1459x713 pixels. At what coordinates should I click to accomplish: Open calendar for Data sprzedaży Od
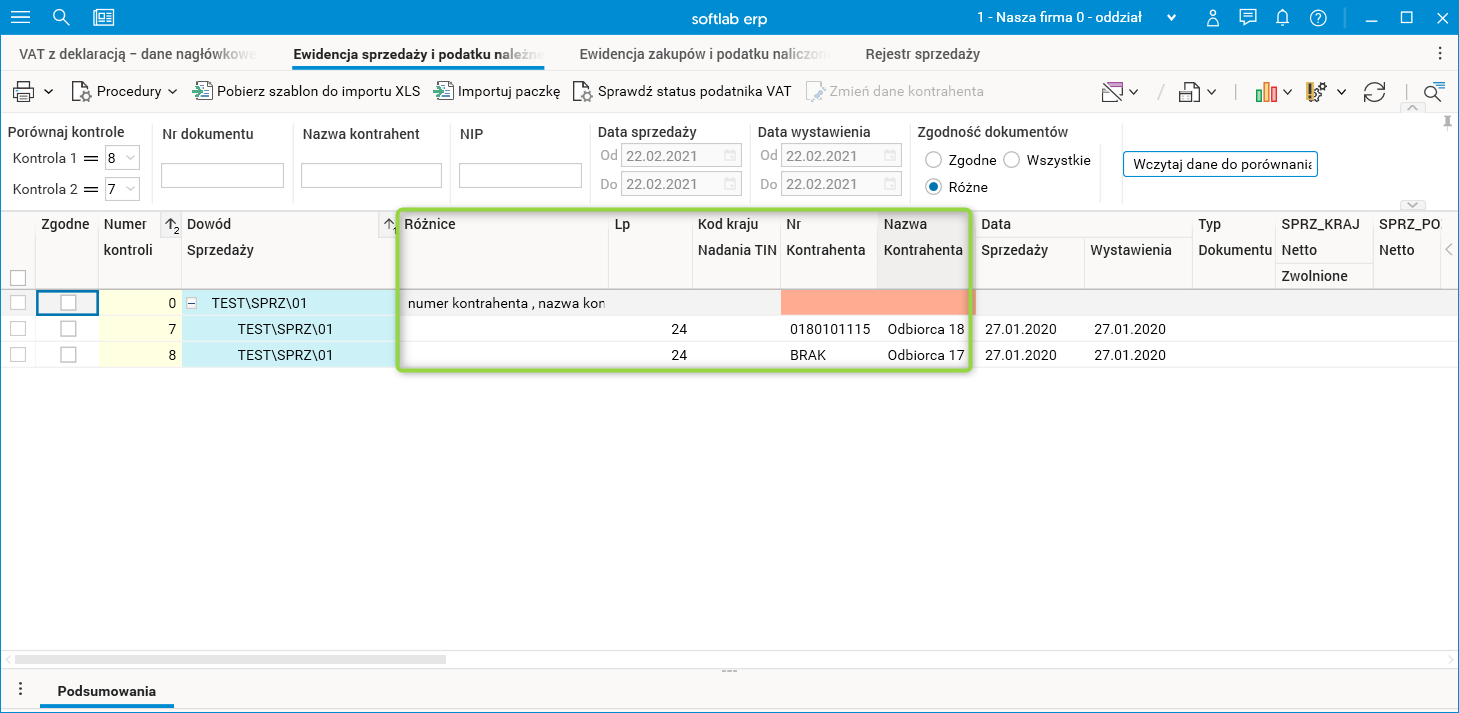pos(730,156)
